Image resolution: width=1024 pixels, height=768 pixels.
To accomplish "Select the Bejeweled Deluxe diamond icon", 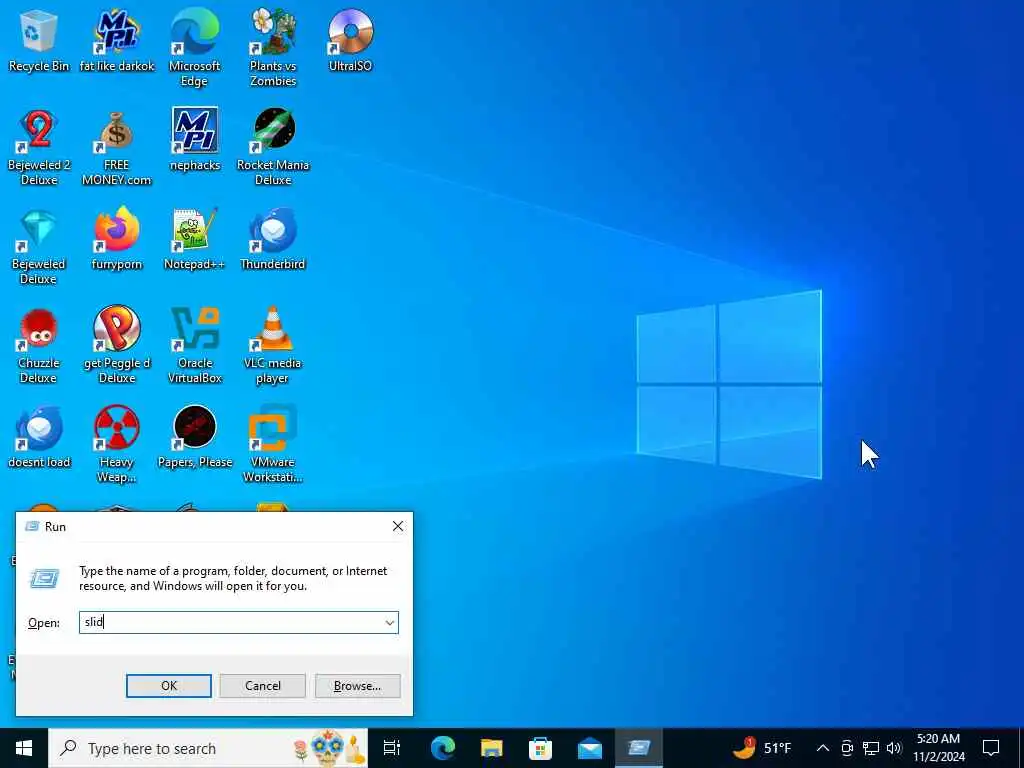I will click(x=39, y=246).
